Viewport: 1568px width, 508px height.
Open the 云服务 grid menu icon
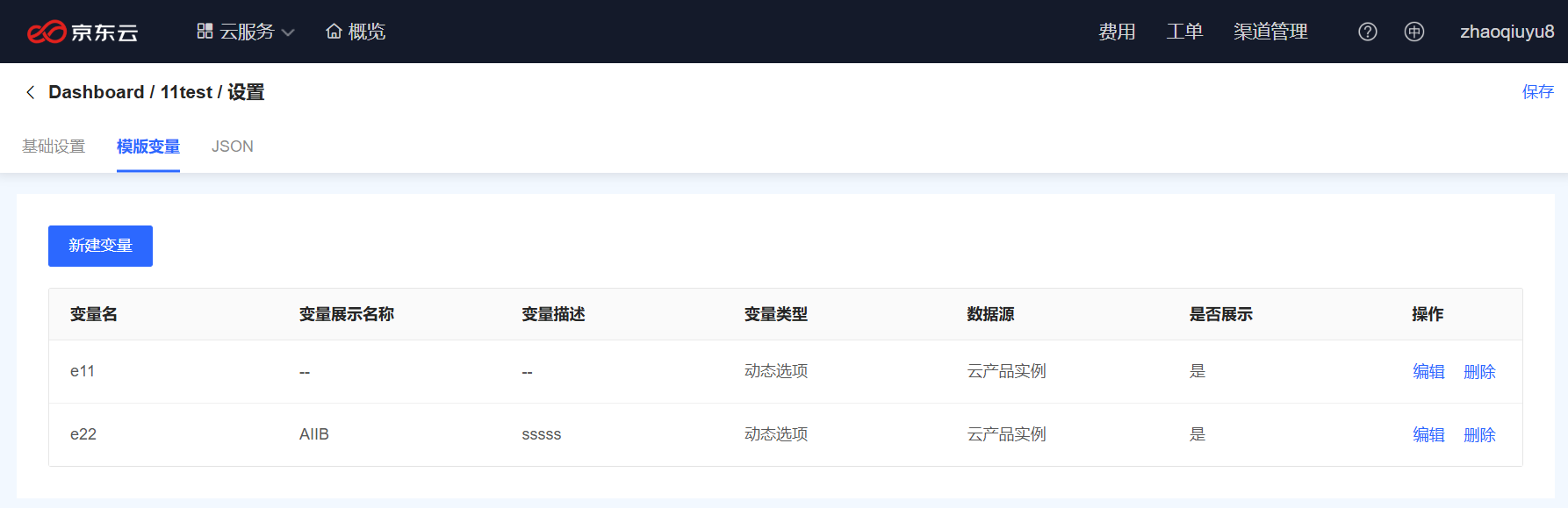tap(205, 31)
